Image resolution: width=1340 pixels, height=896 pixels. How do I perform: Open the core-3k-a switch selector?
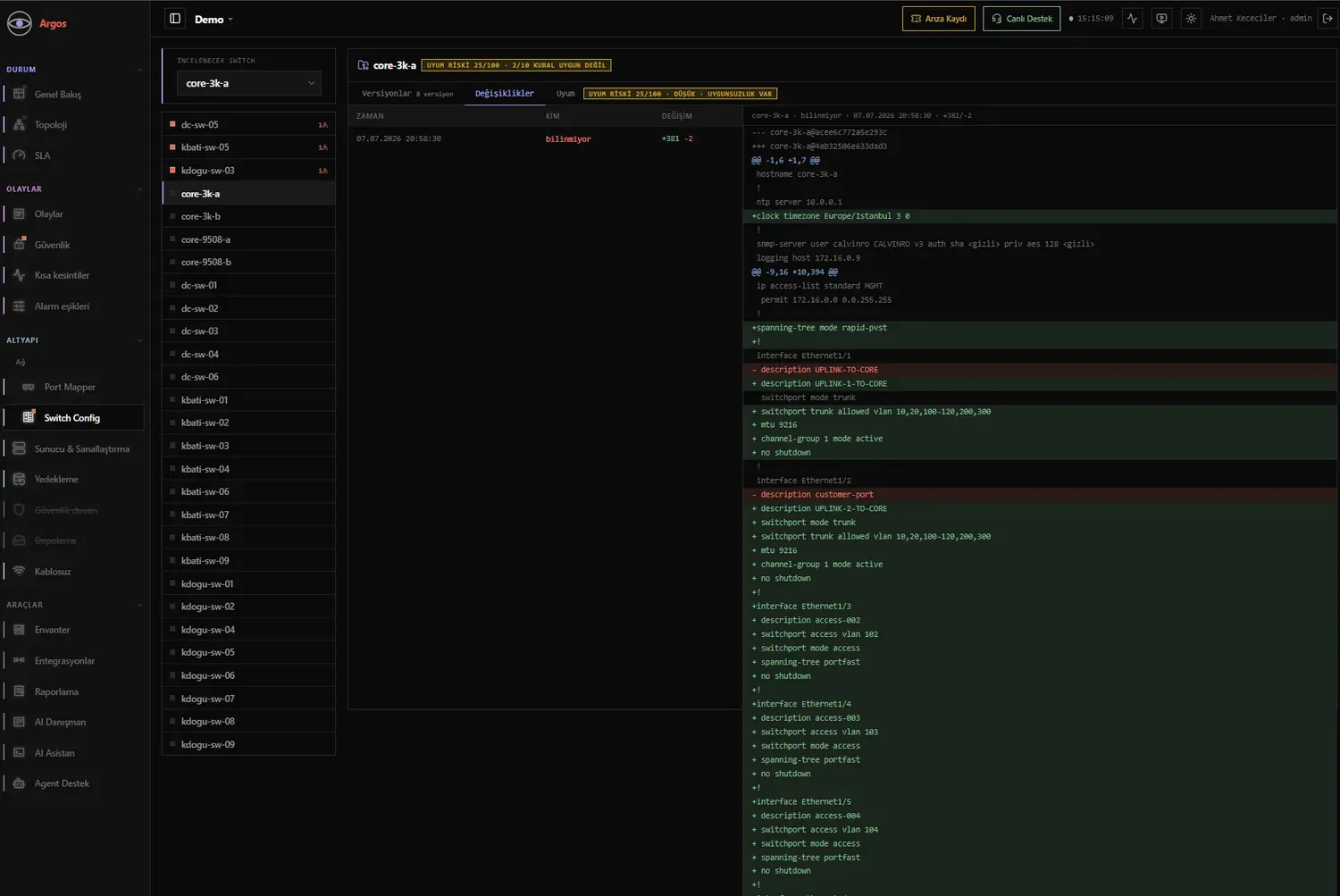[248, 83]
